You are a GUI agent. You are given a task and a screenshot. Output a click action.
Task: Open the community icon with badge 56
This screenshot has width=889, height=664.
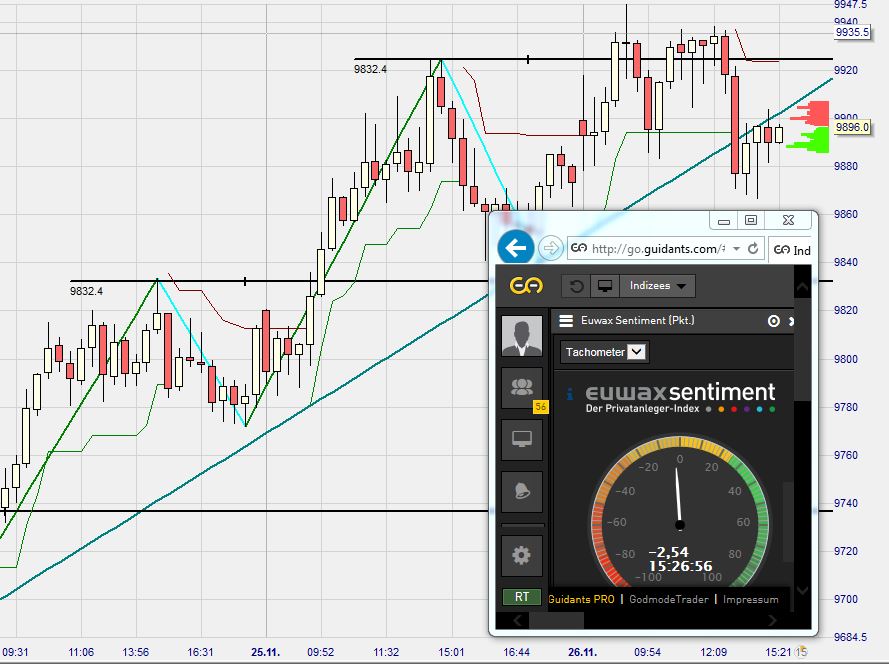pyautogui.click(x=522, y=388)
